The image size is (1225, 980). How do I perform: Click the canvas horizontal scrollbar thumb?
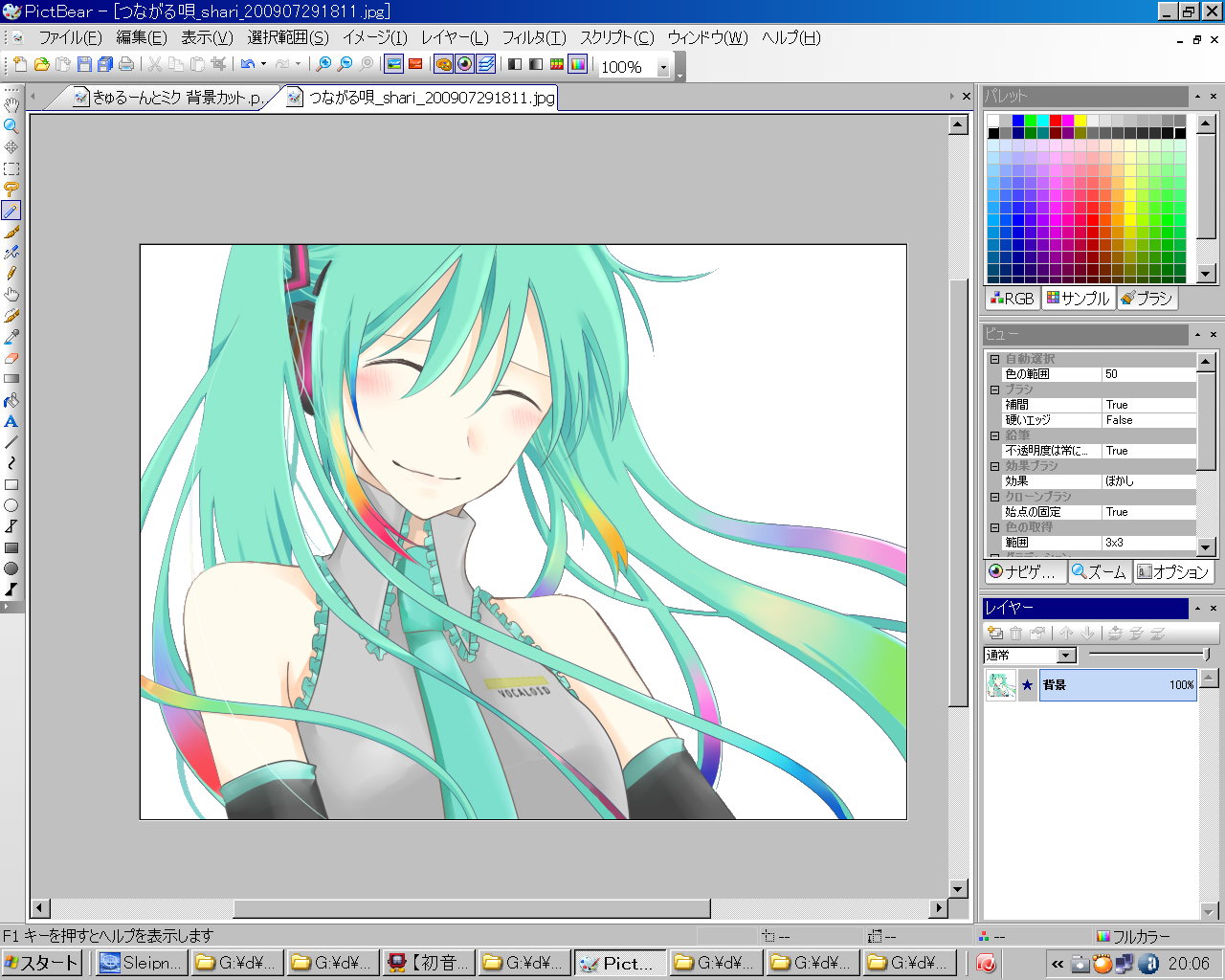pyautogui.click(x=472, y=908)
